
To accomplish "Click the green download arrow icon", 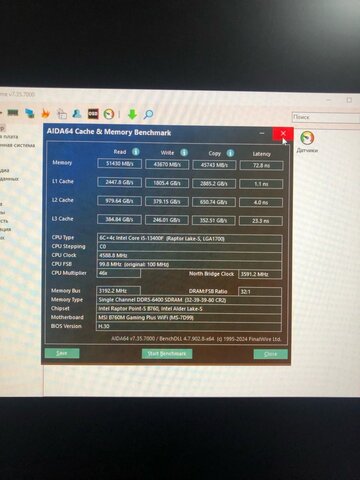I will 132,114.
